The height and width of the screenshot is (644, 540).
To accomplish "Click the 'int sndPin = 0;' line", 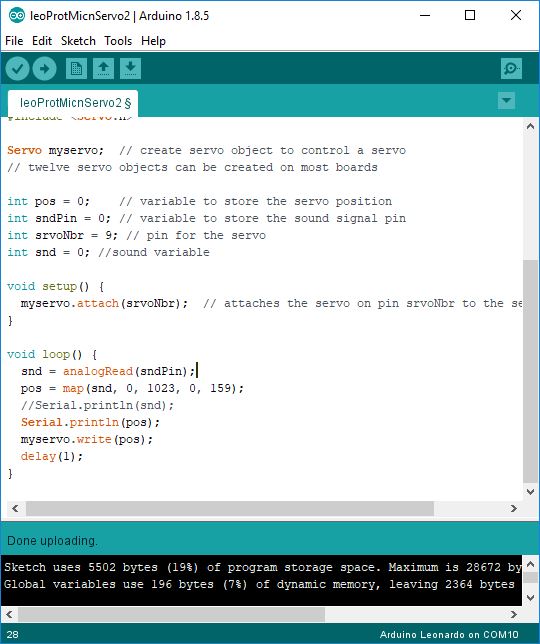I will pos(206,218).
